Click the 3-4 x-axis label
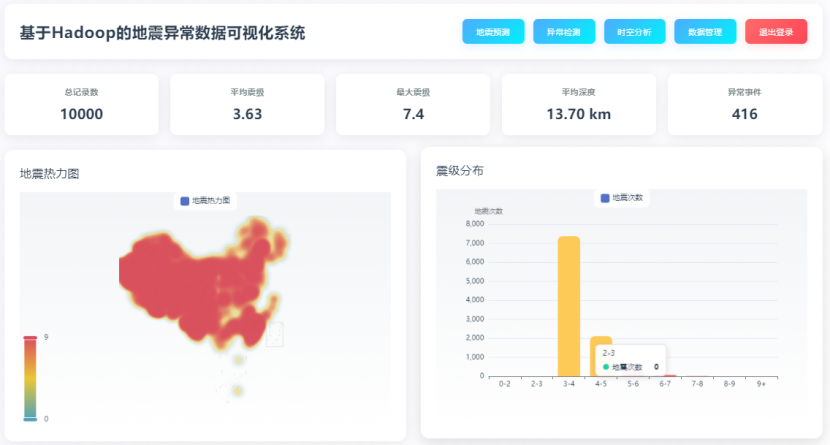The height and width of the screenshot is (445, 830). [569, 384]
